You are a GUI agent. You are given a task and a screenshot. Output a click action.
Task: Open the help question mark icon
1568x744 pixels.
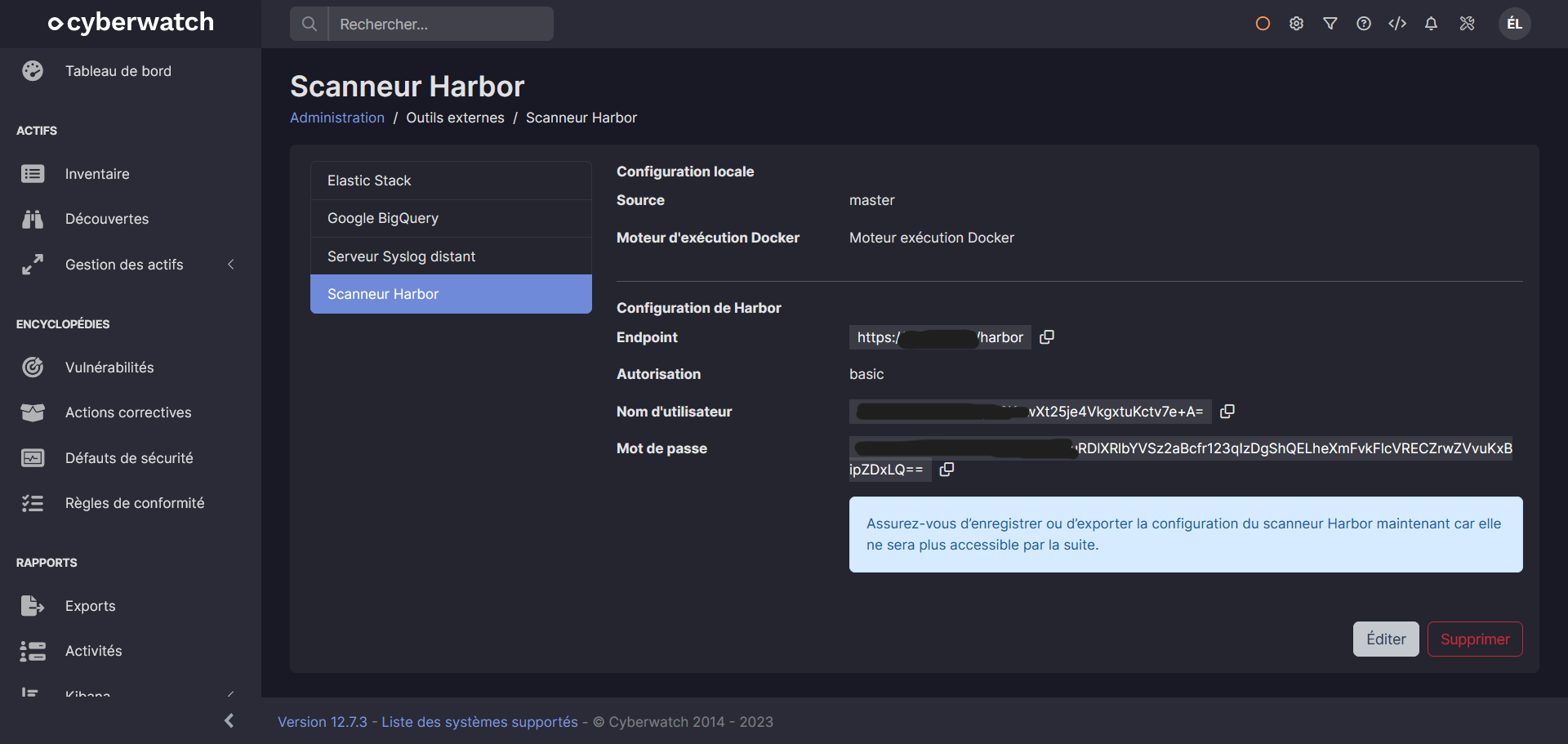click(1364, 24)
